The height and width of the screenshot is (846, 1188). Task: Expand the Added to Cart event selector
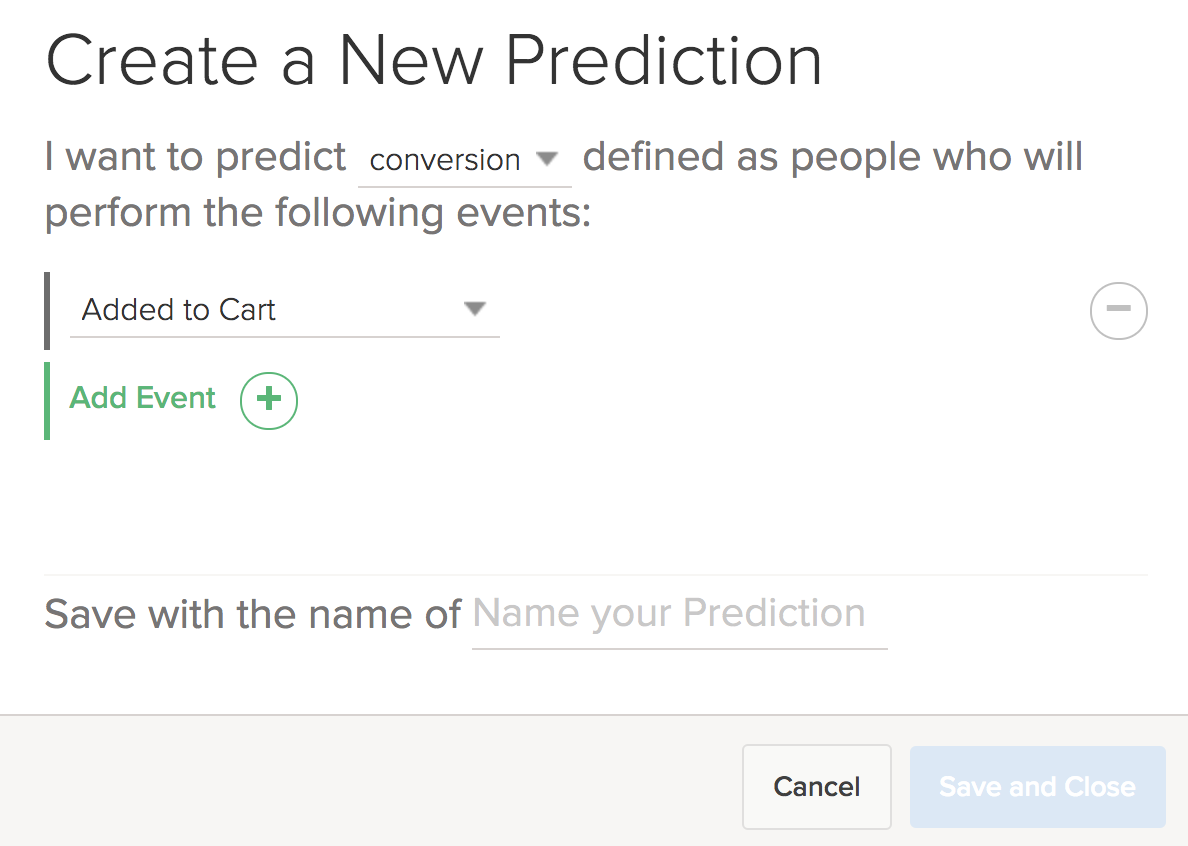[284, 310]
